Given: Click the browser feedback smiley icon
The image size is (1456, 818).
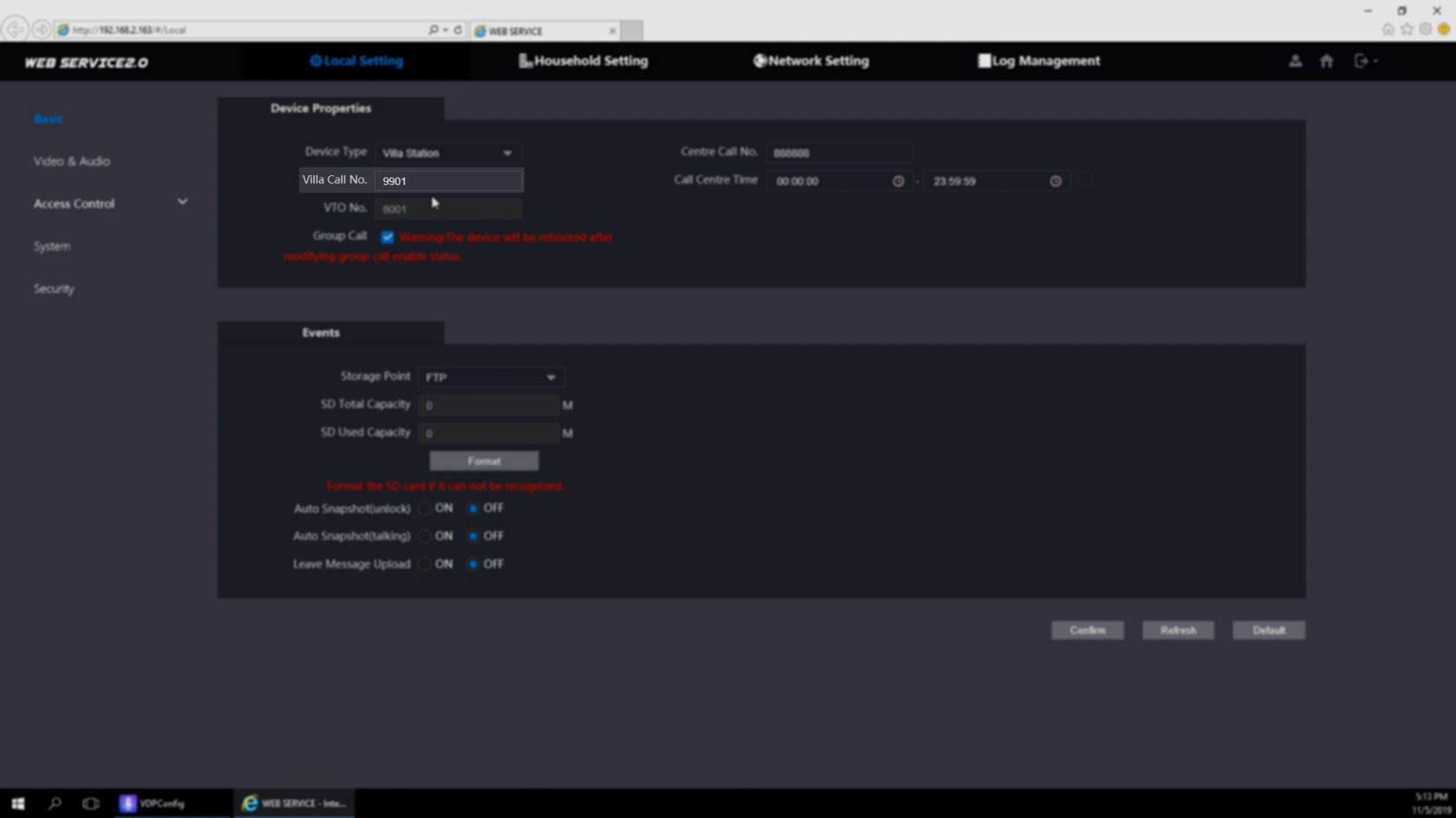Looking at the screenshot, I should (x=1444, y=29).
